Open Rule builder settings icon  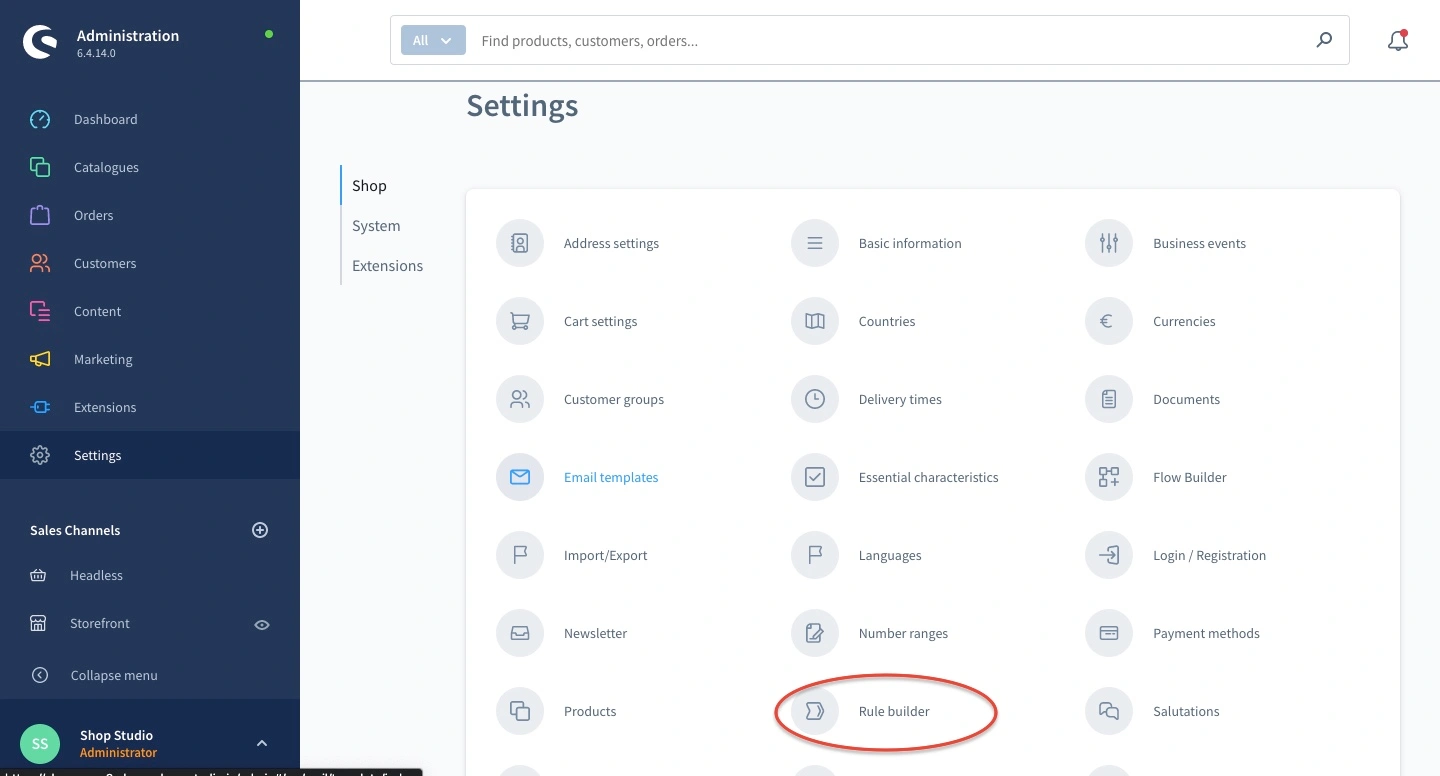pos(815,711)
